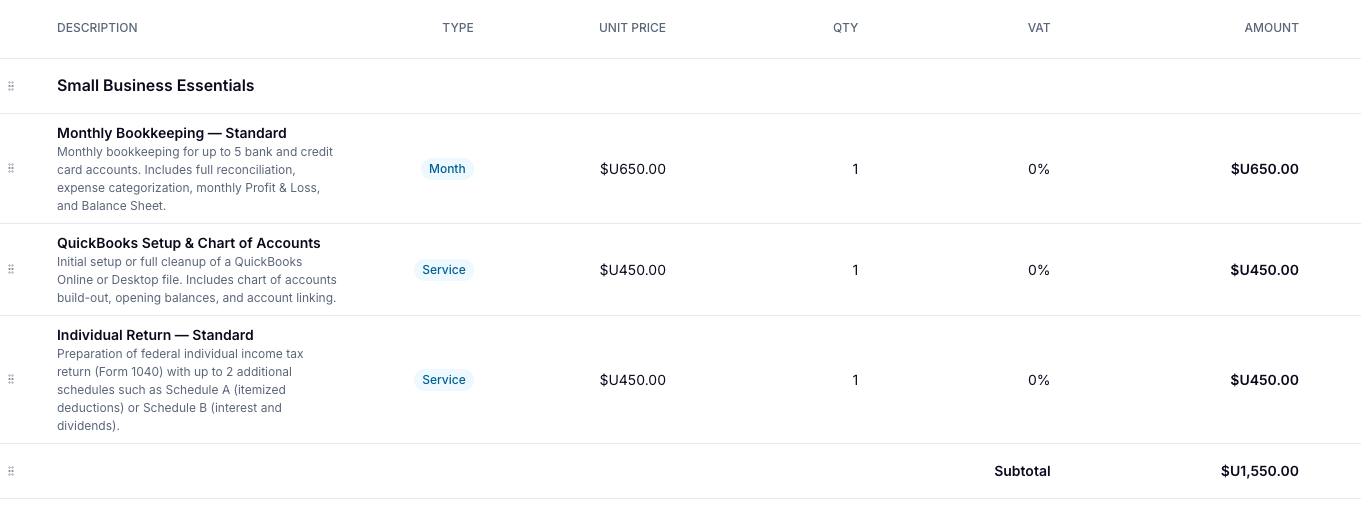This screenshot has height=510, width=1361.
Task: Click drag handle for Monthly Bookkeeping row
Action: (x=11, y=168)
